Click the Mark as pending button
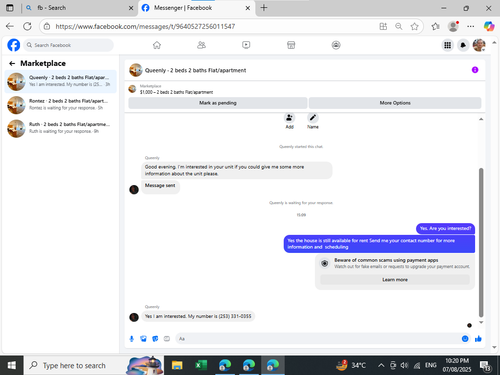The image size is (500, 375). 218,103
